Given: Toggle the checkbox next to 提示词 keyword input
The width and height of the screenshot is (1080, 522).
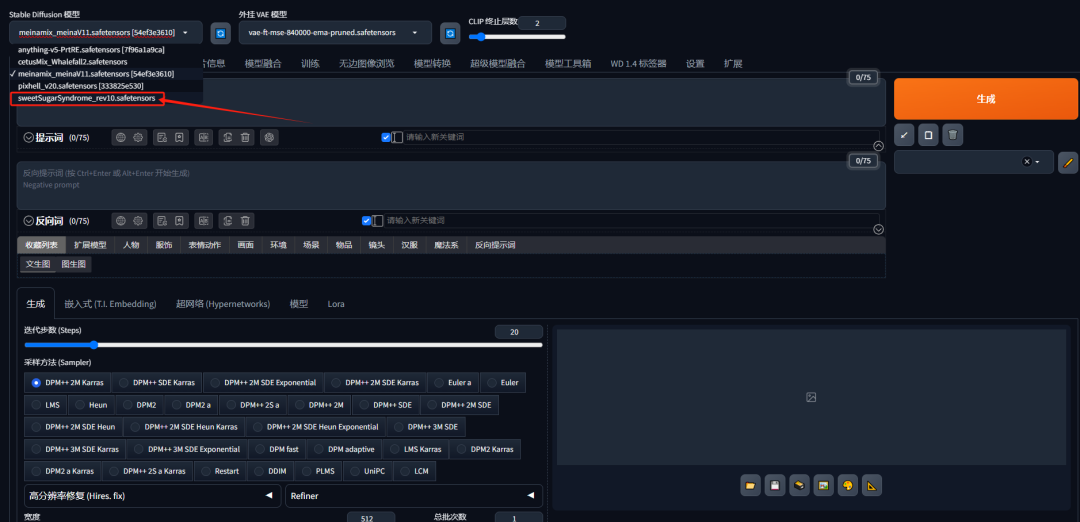Looking at the screenshot, I should point(386,137).
